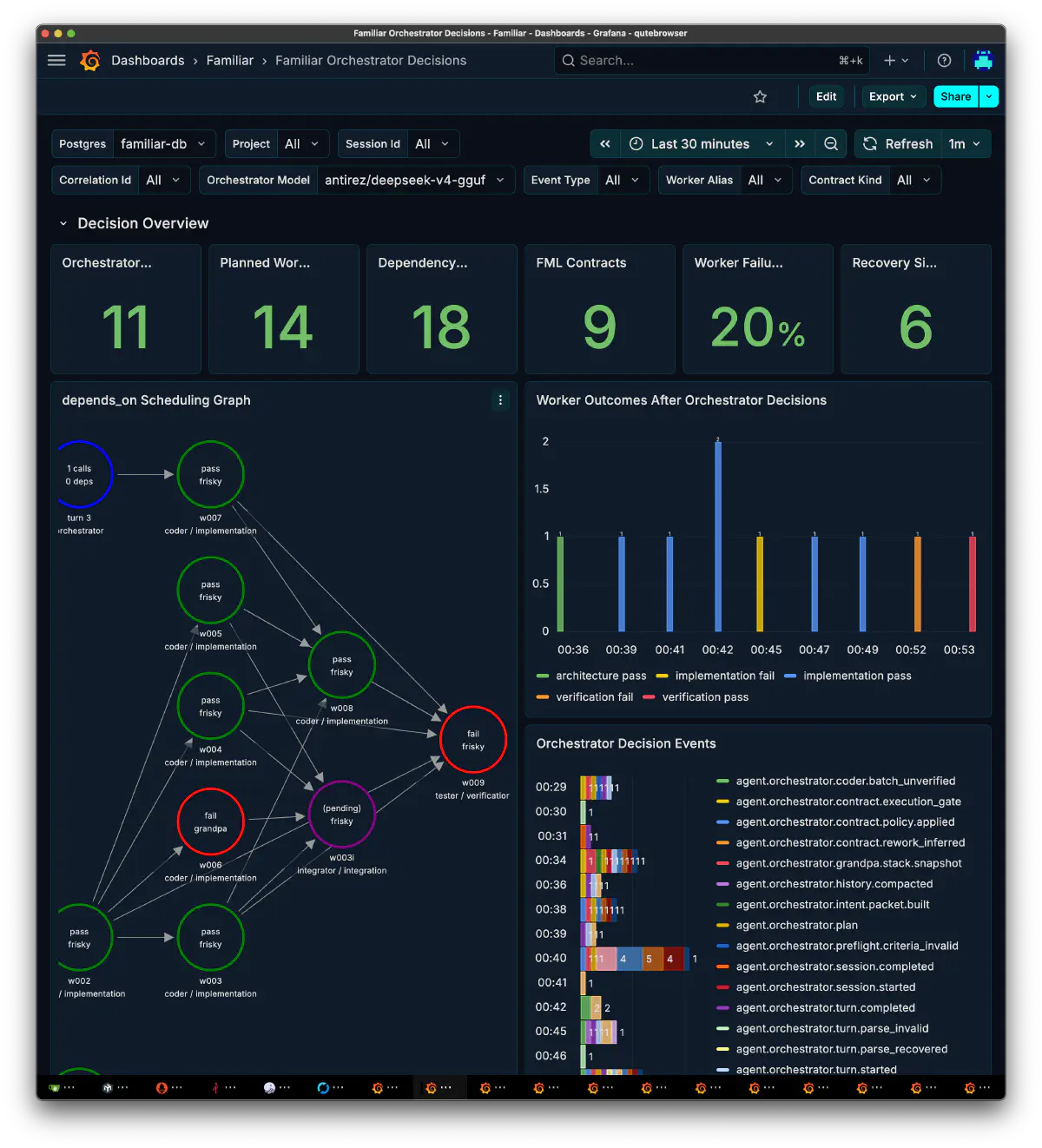The width and height of the screenshot is (1042, 1148).
Task: Click the Orchestrator Decision Events panel title
Action: [626, 743]
